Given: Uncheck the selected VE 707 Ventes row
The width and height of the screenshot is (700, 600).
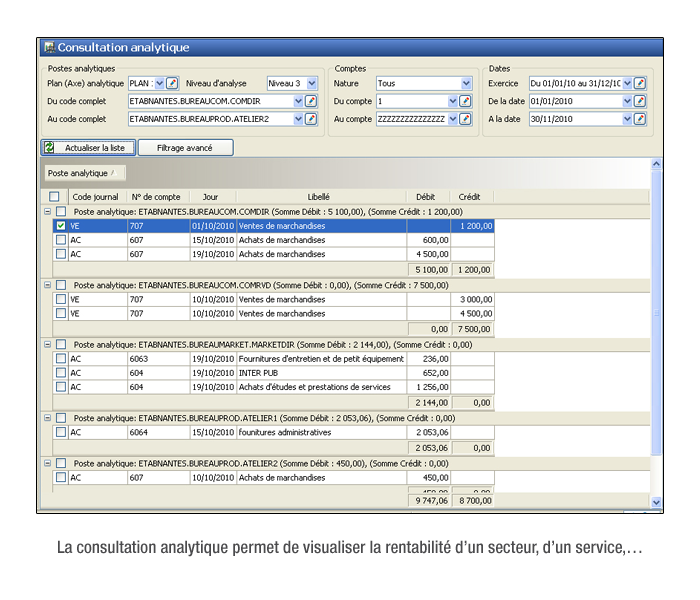Looking at the screenshot, I should pyautogui.click(x=61, y=226).
